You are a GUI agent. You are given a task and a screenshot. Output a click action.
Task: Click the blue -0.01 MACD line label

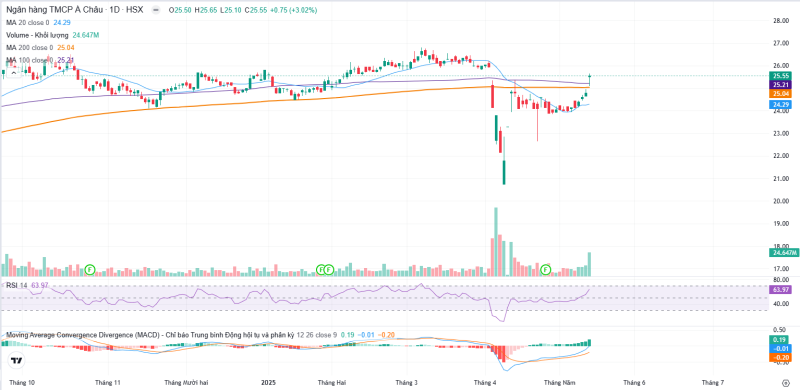tap(781, 349)
